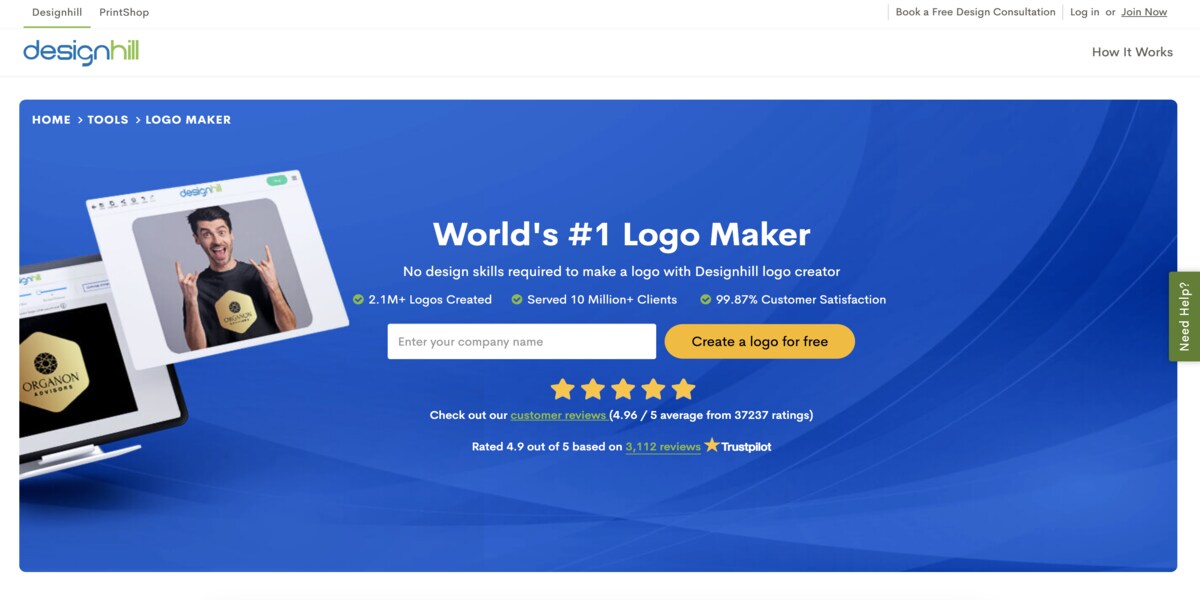Open the 3,112 reviews Trustpilot link
Viewport: 1200px width, 600px height.
pyautogui.click(x=663, y=447)
